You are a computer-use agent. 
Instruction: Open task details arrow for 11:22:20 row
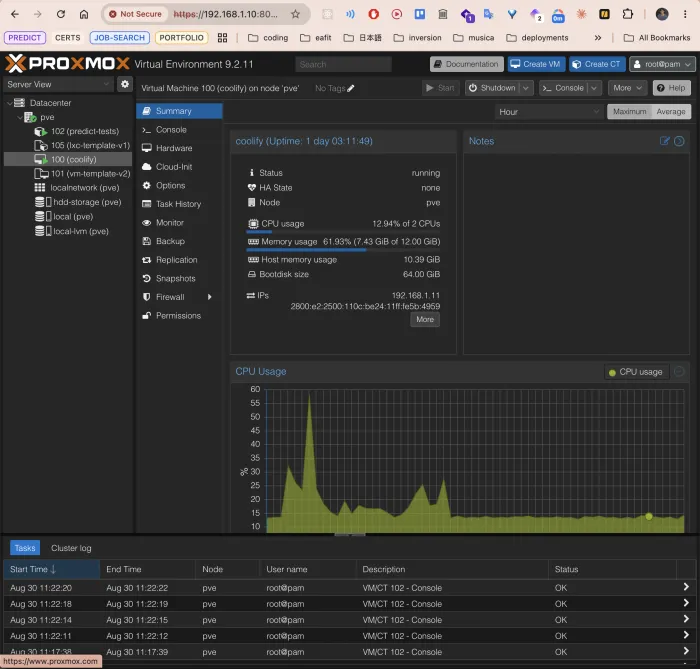686,587
